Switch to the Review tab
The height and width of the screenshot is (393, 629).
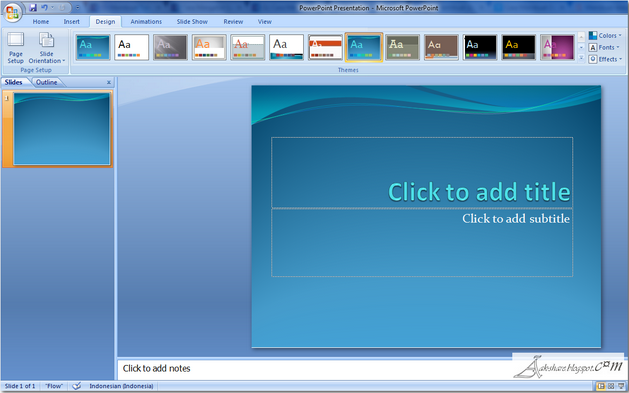coord(233,22)
